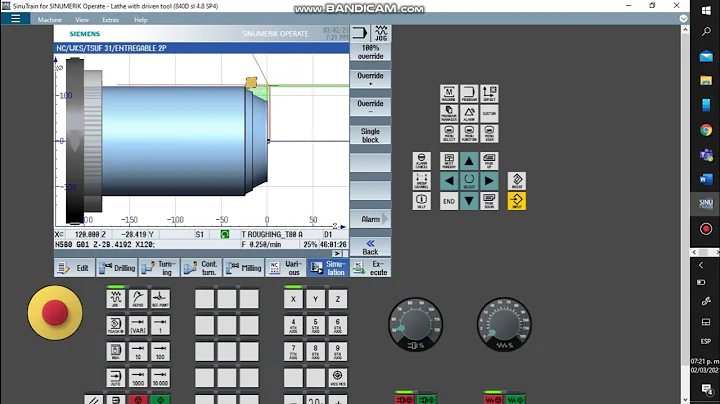Click the MENU USER key

(489, 133)
